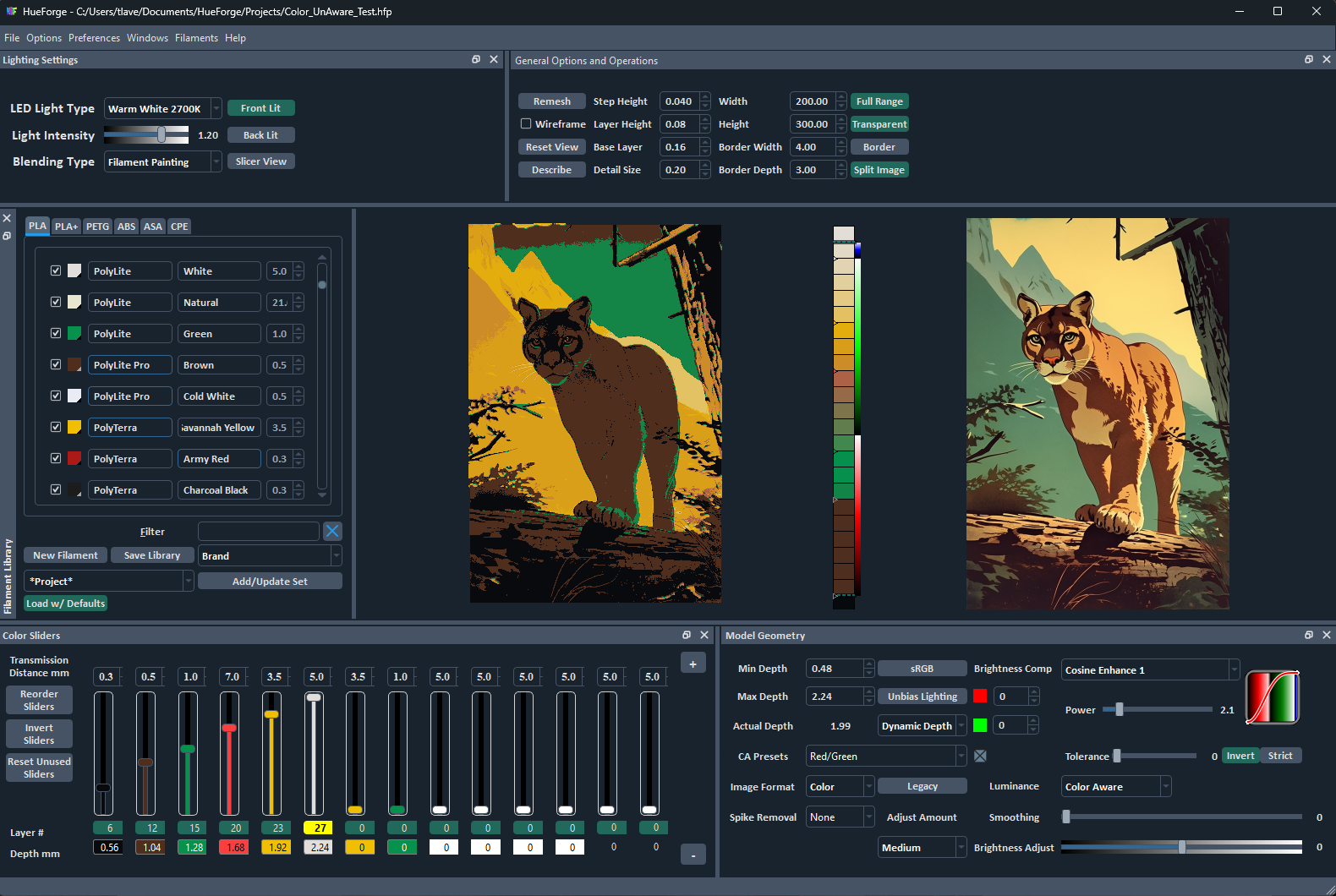Open the Brightness Comp dropdown
Image resolution: width=1336 pixels, height=896 pixels.
coord(1151,669)
